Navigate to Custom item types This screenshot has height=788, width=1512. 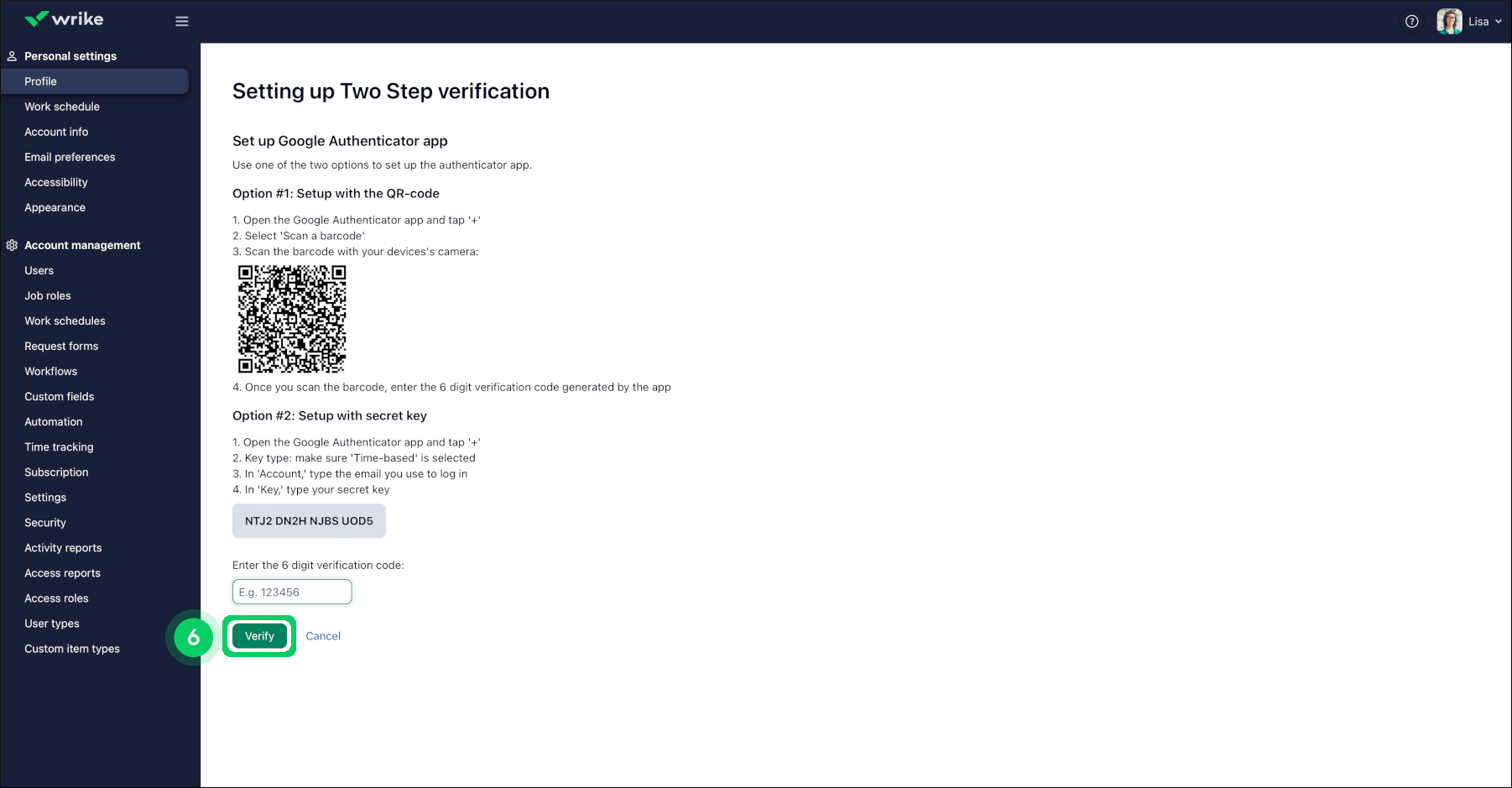(x=72, y=648)
